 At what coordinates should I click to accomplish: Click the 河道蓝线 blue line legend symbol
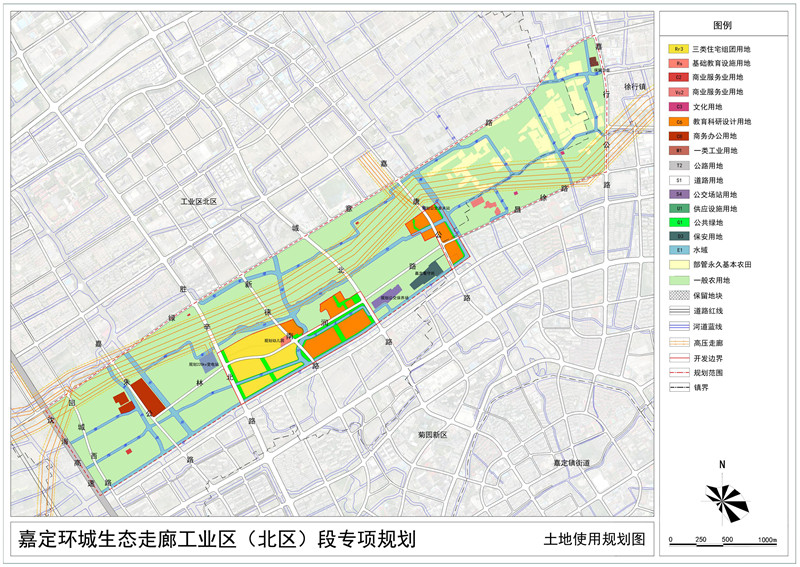tap(677, 326)
